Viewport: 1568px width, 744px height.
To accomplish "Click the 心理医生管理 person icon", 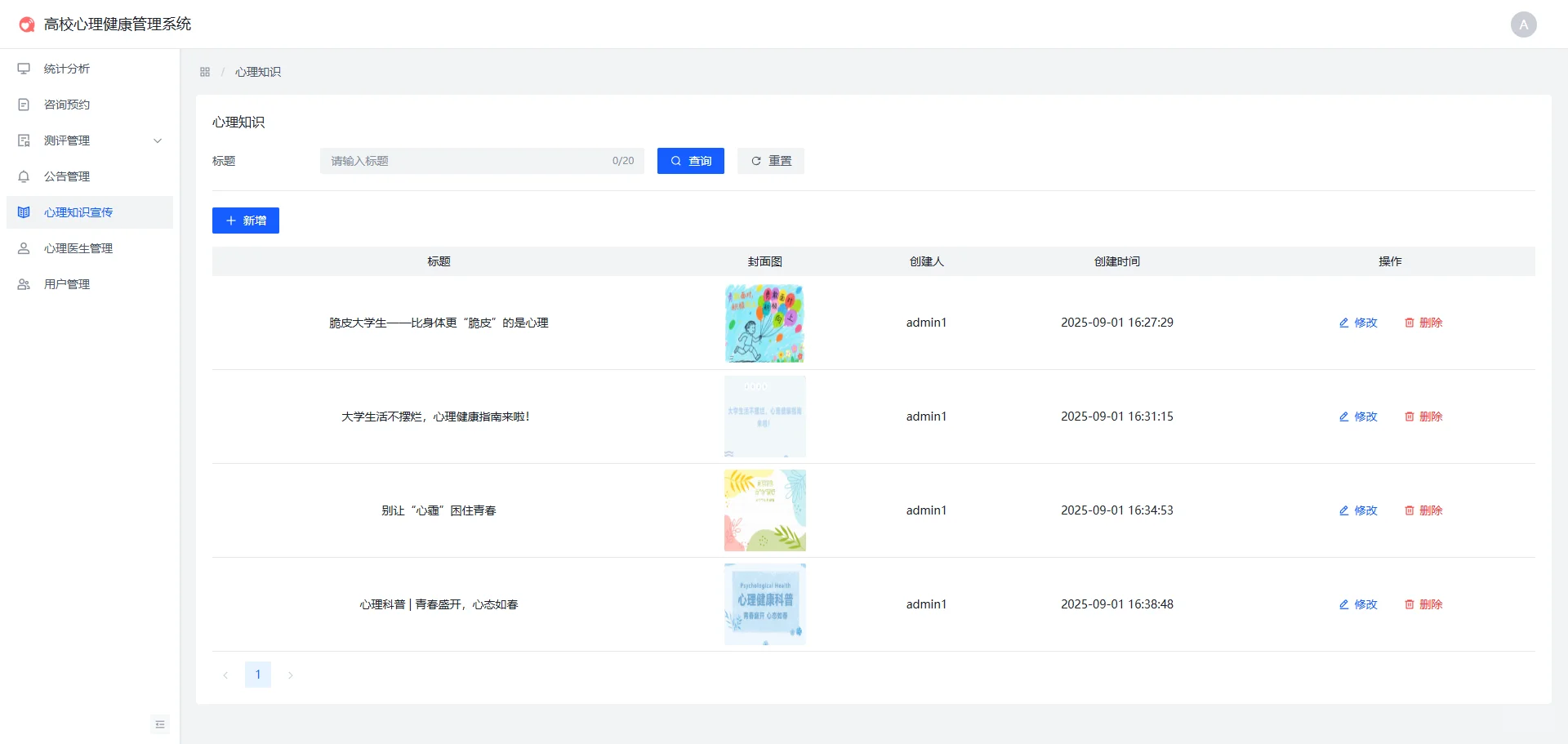I will click(x=24, y=248).
